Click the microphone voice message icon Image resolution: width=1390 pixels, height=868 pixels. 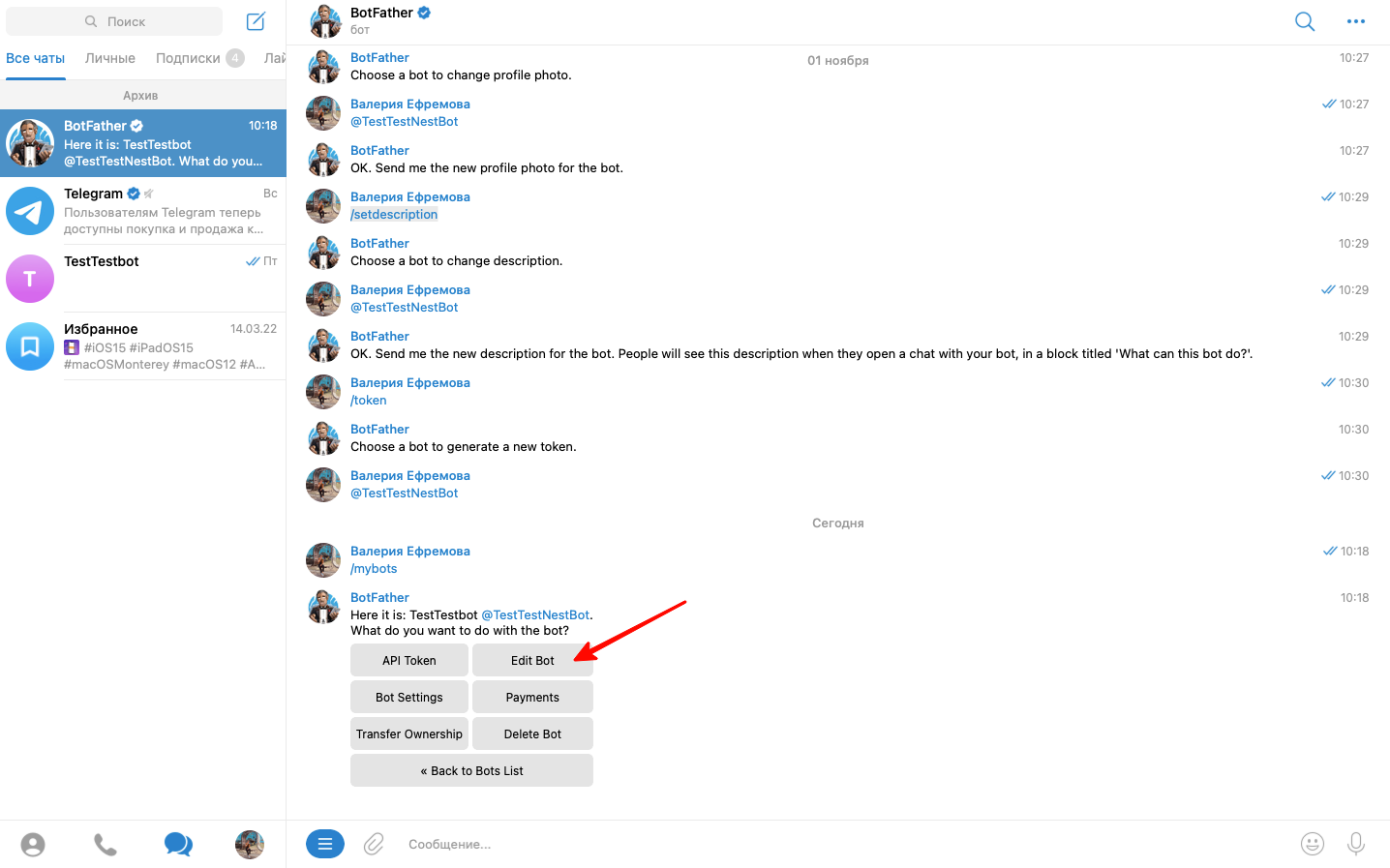tap(1355, 844)
